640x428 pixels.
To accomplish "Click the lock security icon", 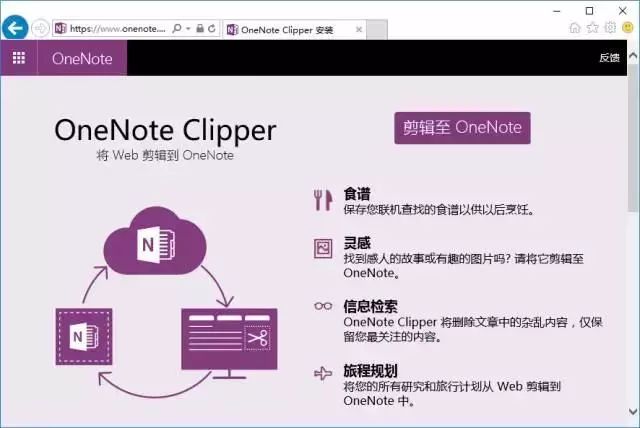I will pos(200,28).
